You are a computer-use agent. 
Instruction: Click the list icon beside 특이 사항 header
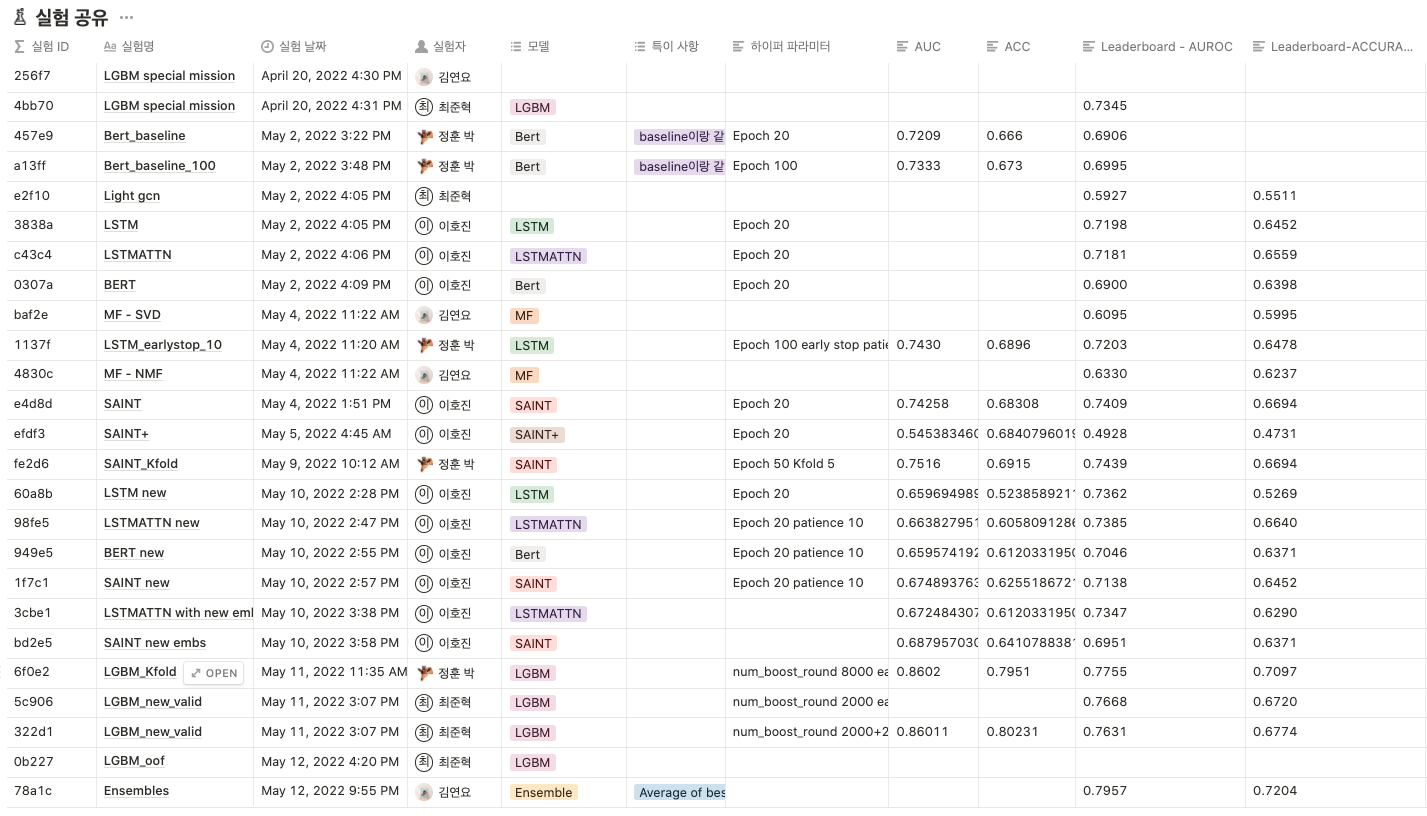click(638, 46)
